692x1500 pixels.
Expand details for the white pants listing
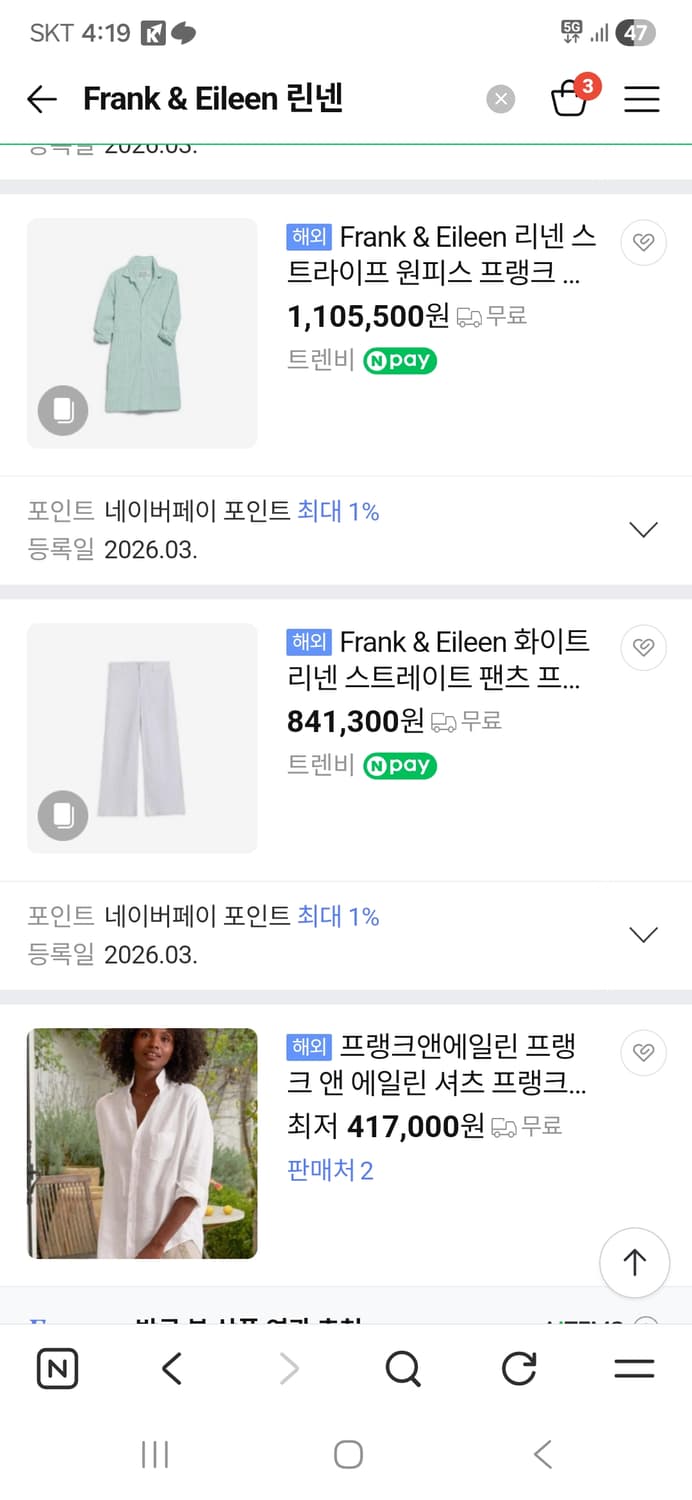point(643,933)
